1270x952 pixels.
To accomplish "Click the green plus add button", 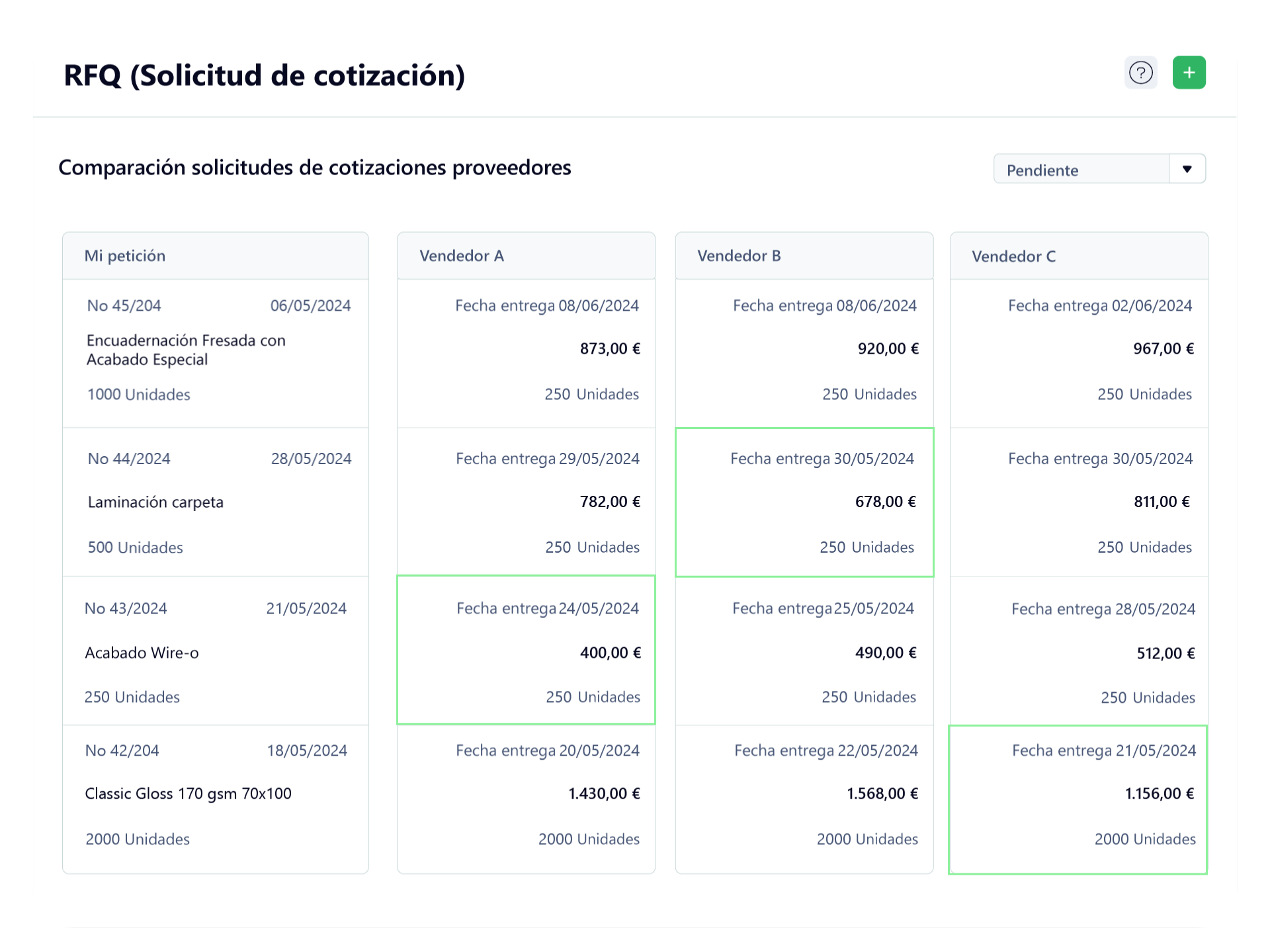I will click(x=1189, y=73).
